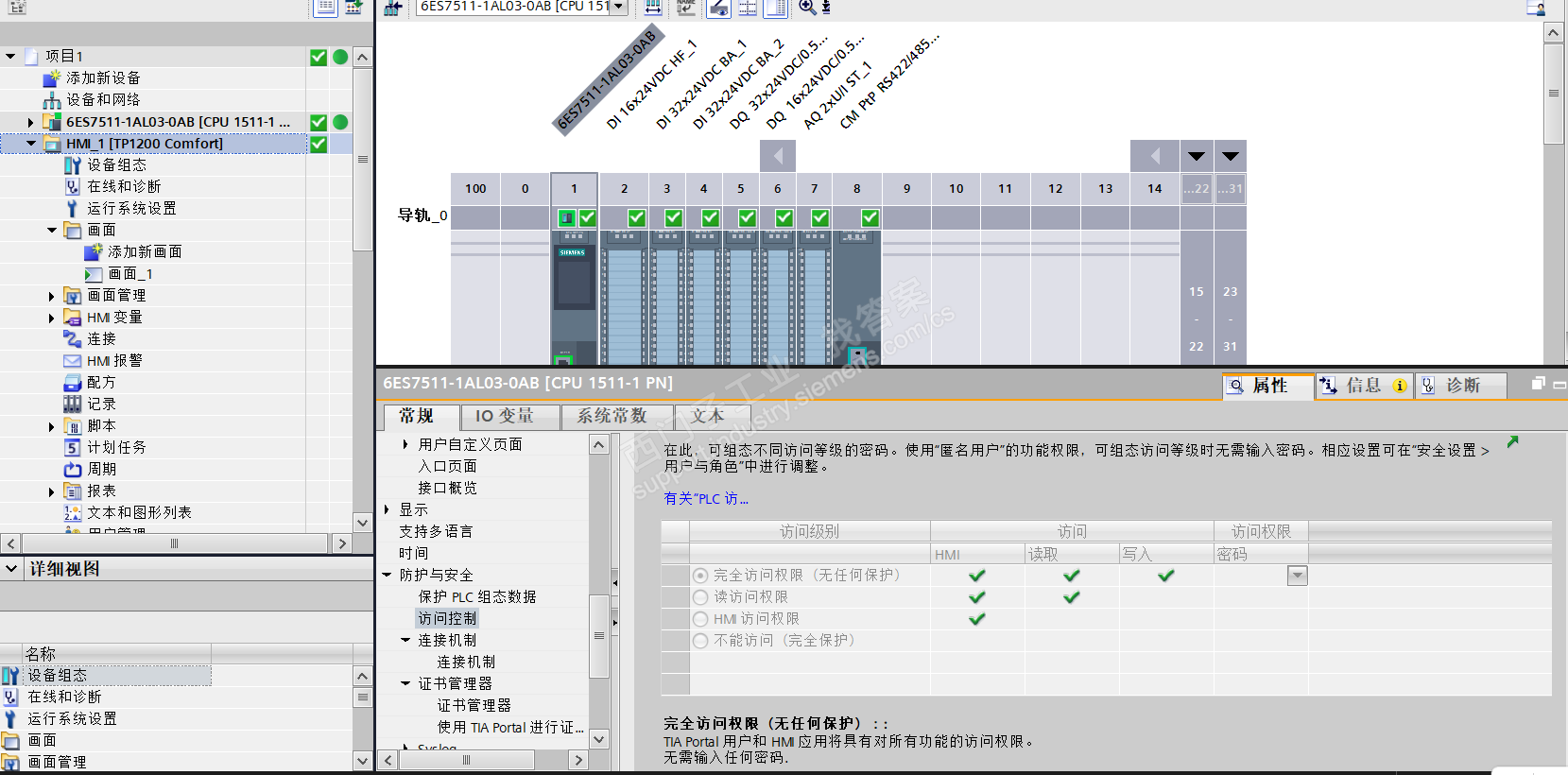Click the scheduled tasks icon
The height and width of the screenshot is (775, 1568).
pyautogui.click(x=73, y=448)
